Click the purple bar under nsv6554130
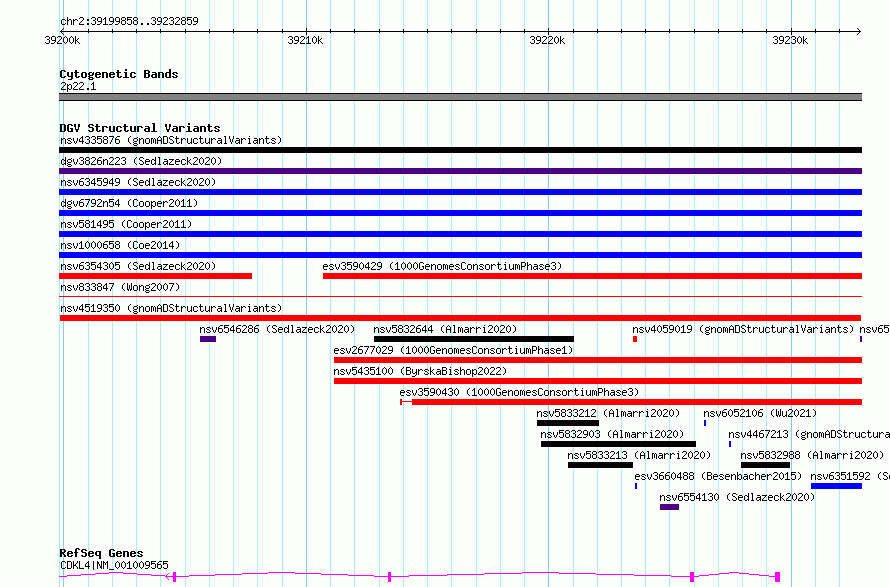Image resolution: width=890 pixels, height=587 pixels. click(x=669, y=508)
